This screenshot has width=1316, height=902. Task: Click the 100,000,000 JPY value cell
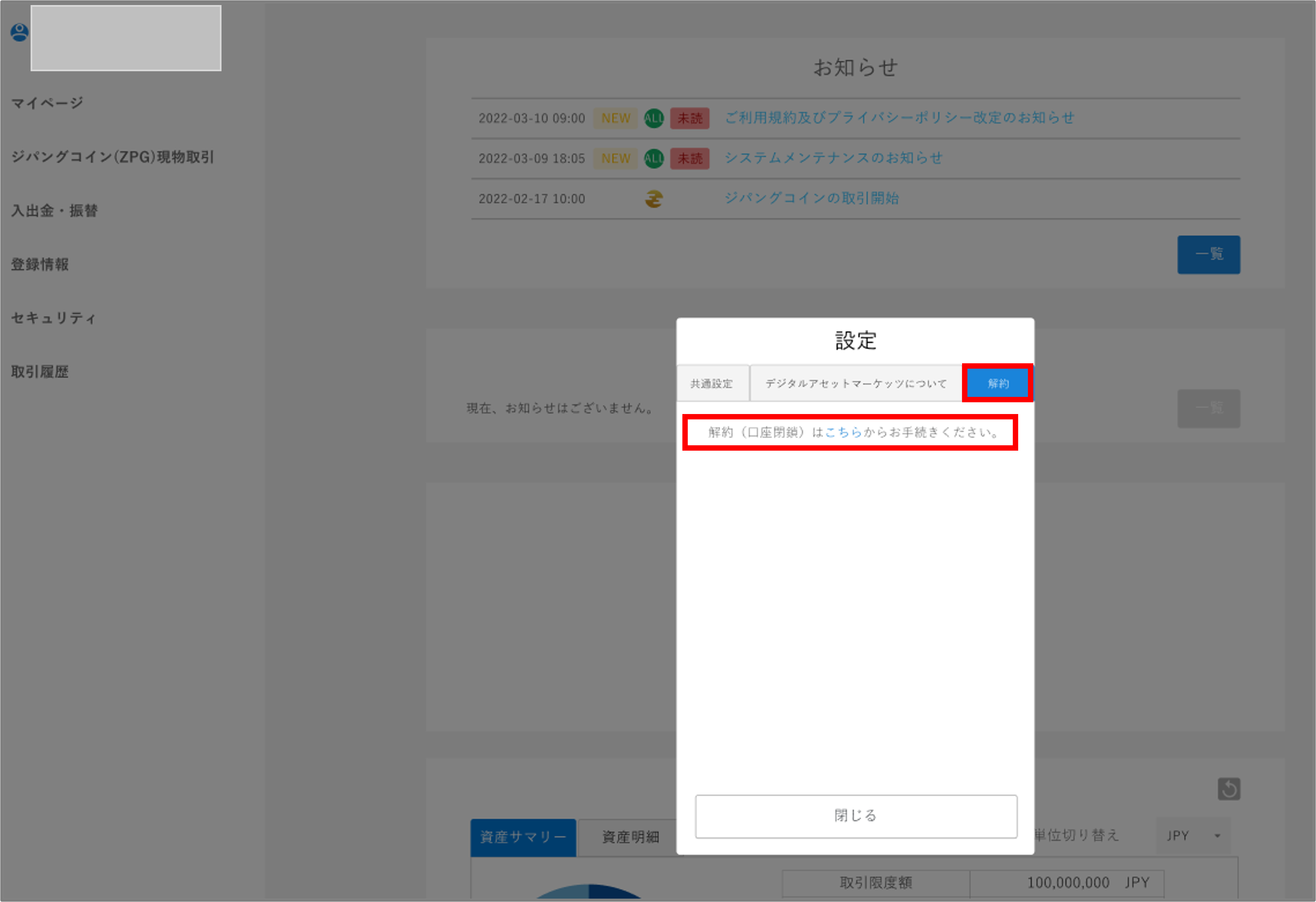pos(1067,883)
